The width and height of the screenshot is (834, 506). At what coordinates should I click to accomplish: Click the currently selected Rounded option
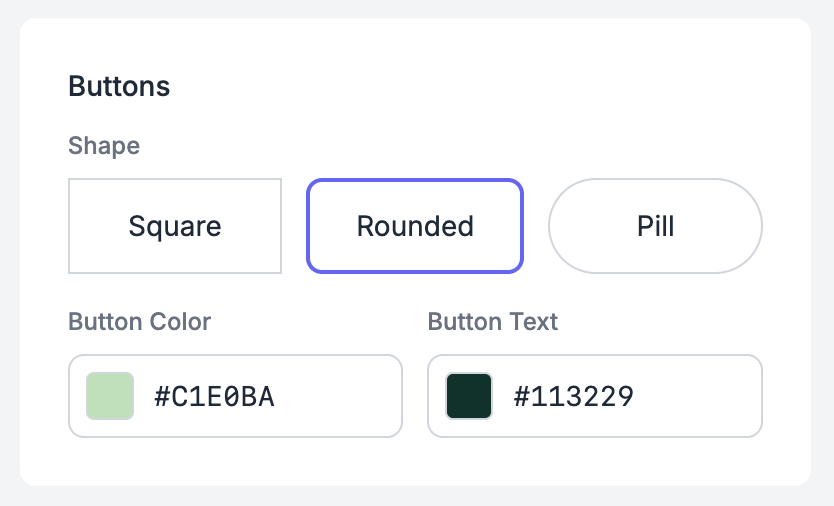point(415,226)
